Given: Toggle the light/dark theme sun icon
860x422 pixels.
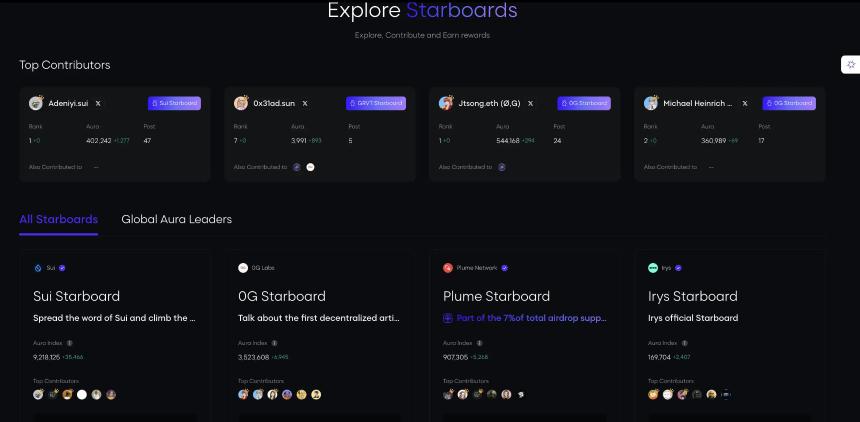Looking at the screenshot, I should pos(851,65).
